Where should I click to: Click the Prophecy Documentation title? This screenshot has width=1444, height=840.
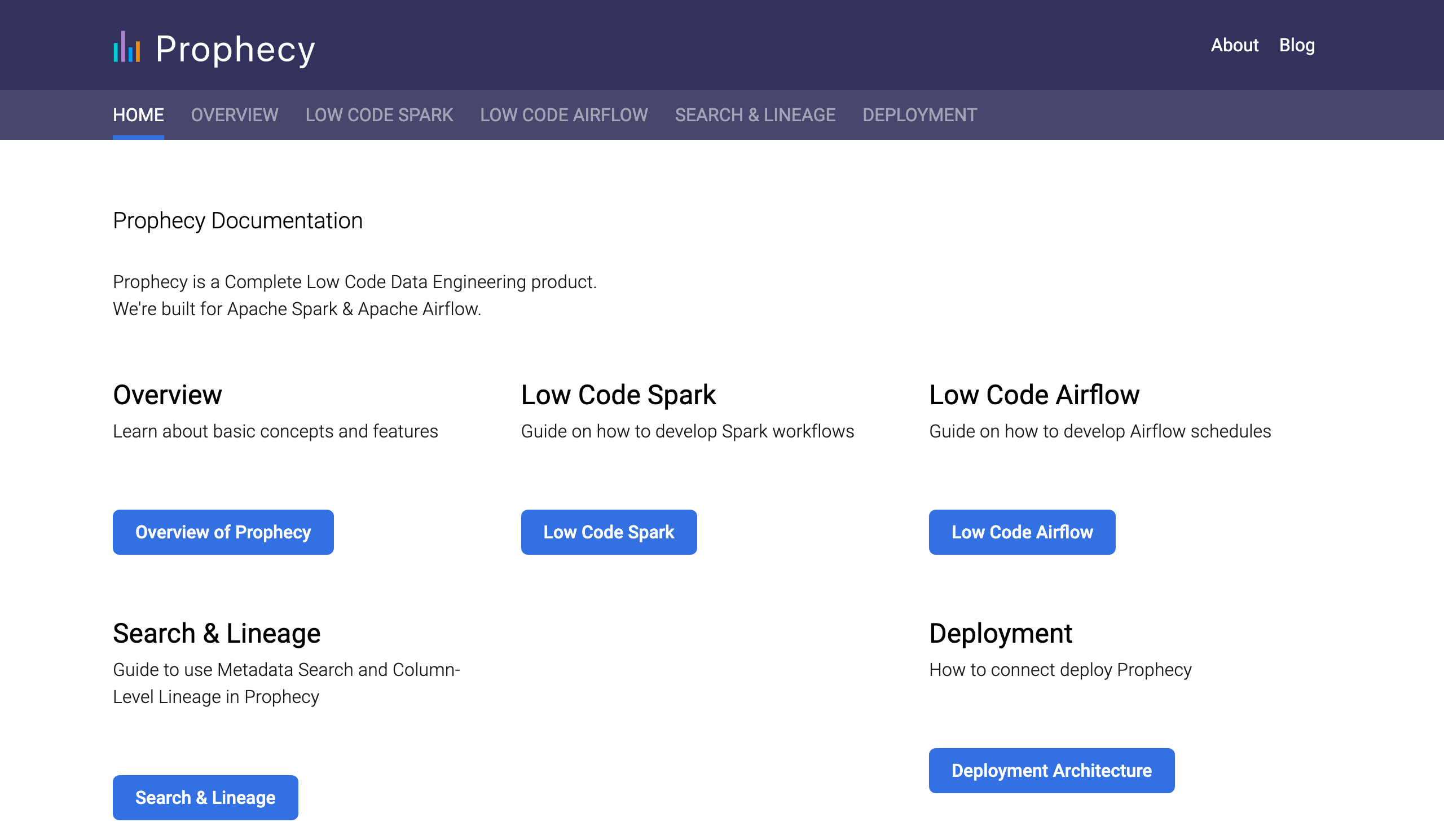pyautogui.click(x=238, y=221)
